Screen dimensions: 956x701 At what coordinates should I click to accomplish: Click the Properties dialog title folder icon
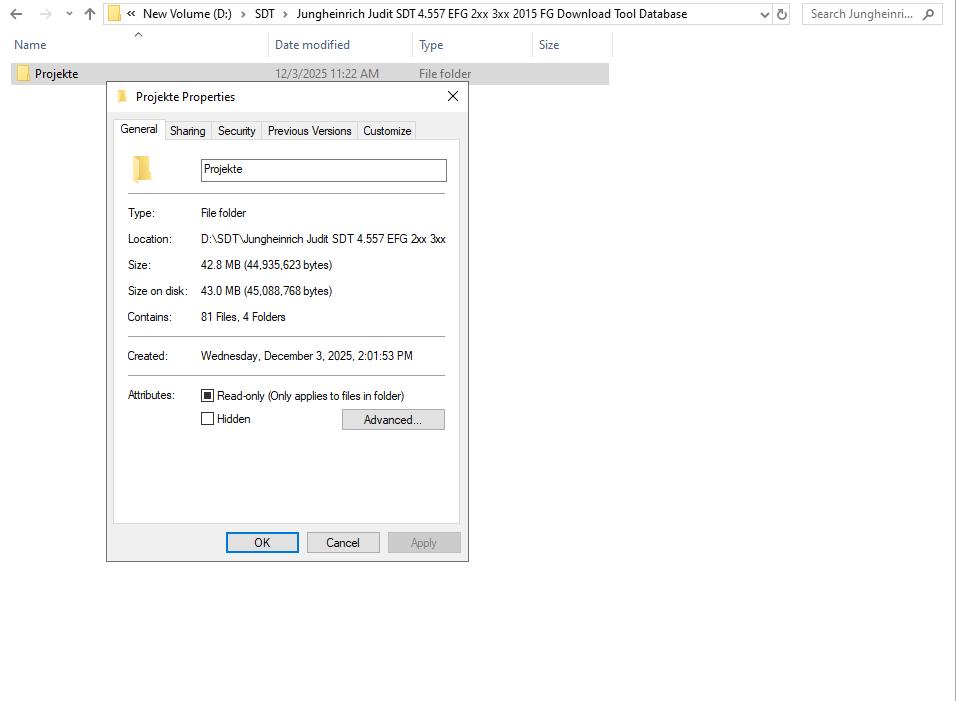tap(122, 96)
